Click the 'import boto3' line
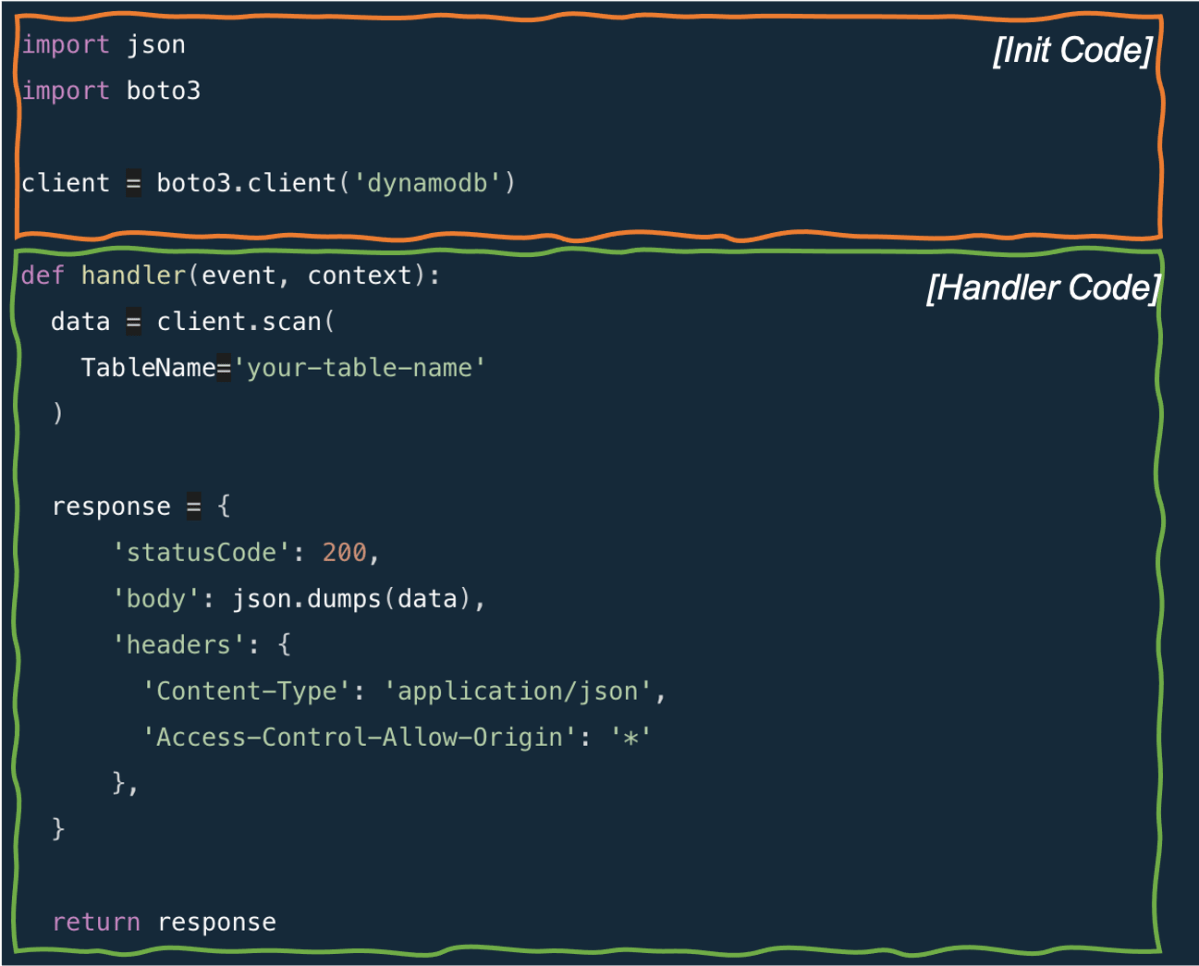The height and width of the screenshot is (966, 1199). click(111, 91)
